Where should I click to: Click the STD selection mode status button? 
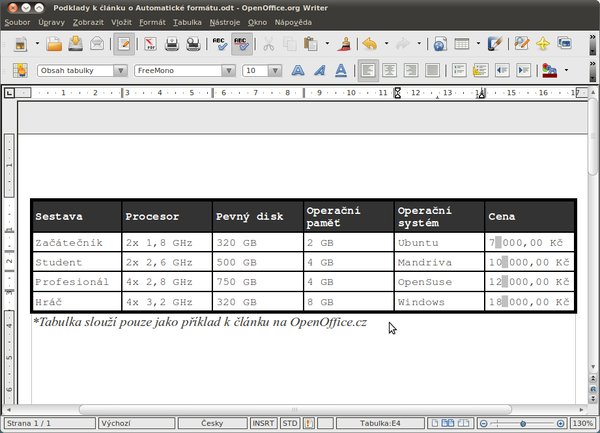coord(290,423)
